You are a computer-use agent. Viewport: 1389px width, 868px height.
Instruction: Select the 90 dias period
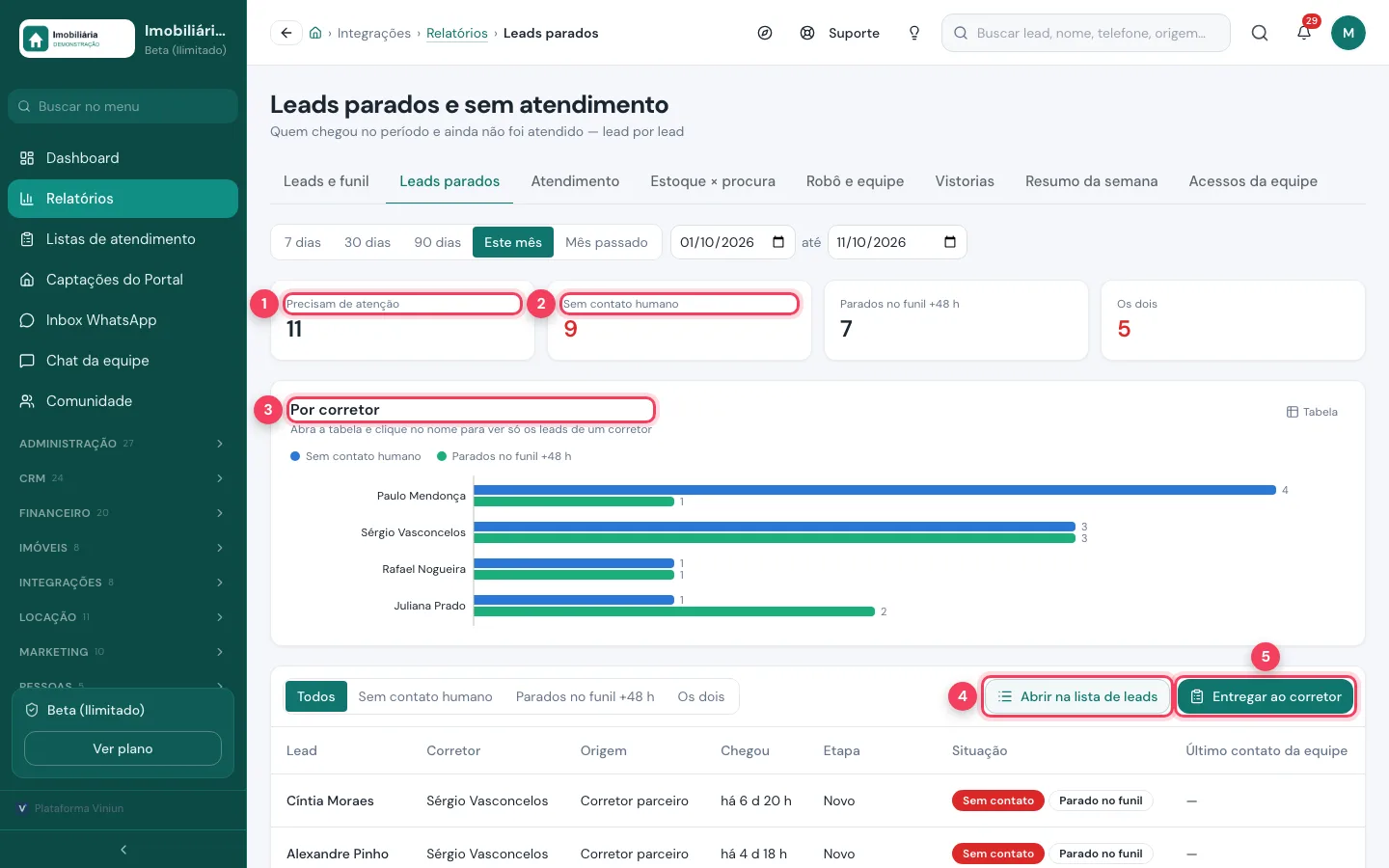pyautogui.click(x=438, y=242)
